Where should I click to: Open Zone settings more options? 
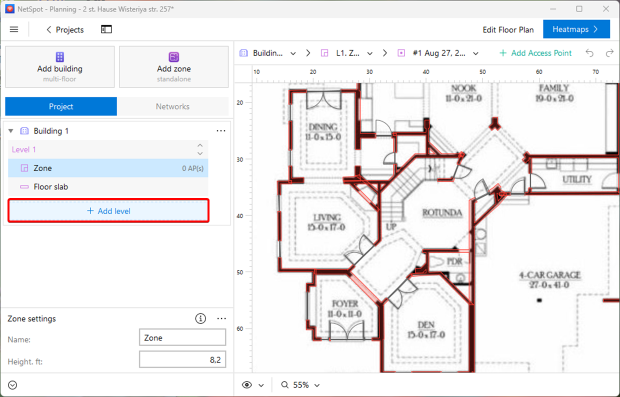click(x=221, y=318)
